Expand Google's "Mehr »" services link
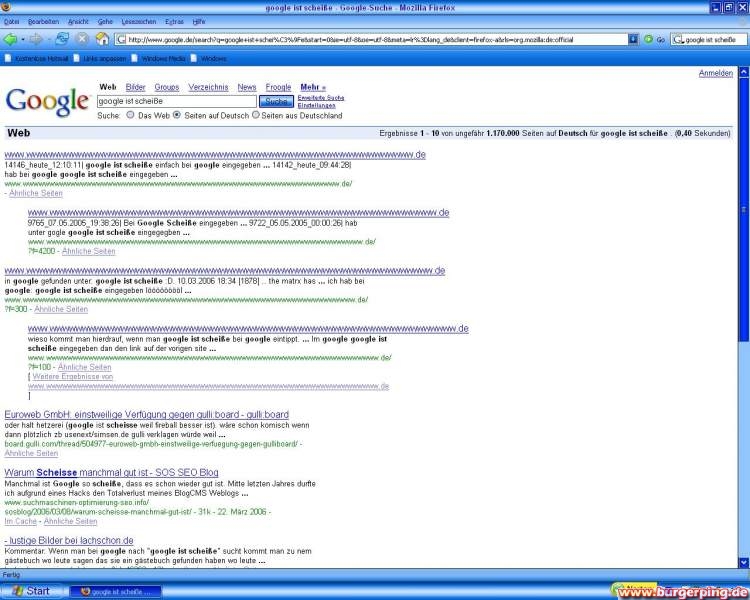This screenshot has height=600, width=750. point(313,87)
